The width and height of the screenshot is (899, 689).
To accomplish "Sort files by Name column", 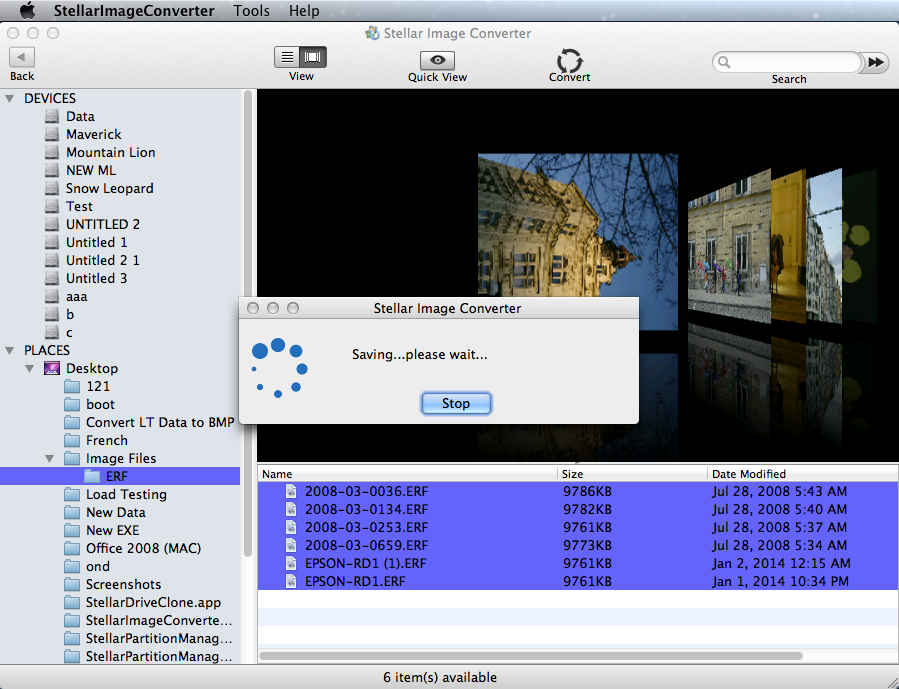I will pyautogui.click(x=407, y=474).
